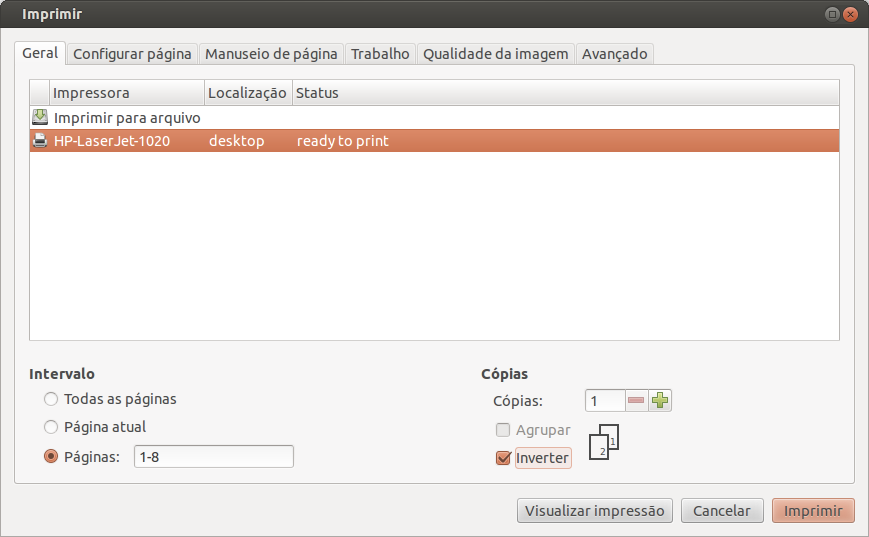Close the Imprimir dialog
The image size is (869, 537).
click(850, 14)
